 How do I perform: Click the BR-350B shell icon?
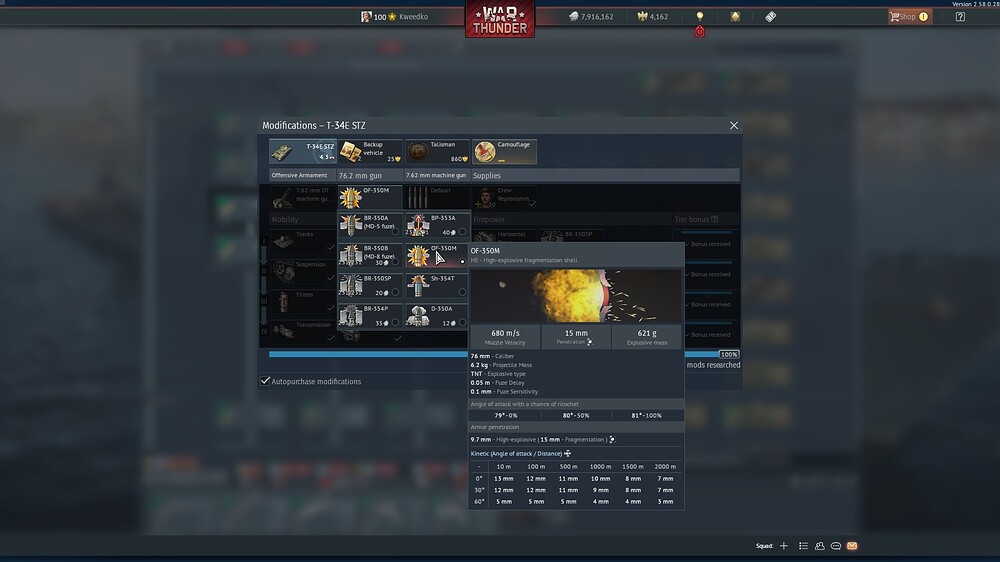click(x=351, y=255)
